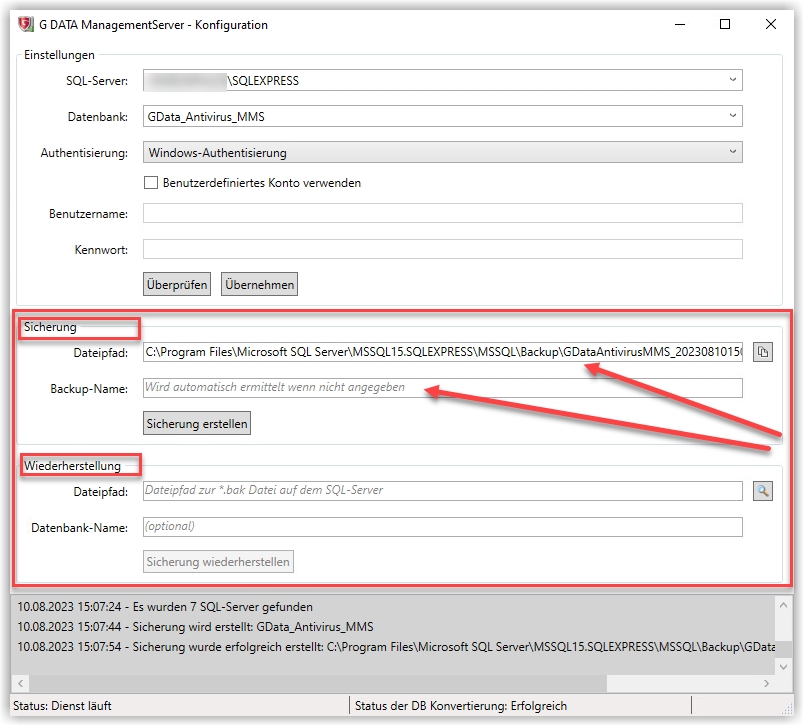Click the Datenbank-Name optional field

(x=443, y=527)
